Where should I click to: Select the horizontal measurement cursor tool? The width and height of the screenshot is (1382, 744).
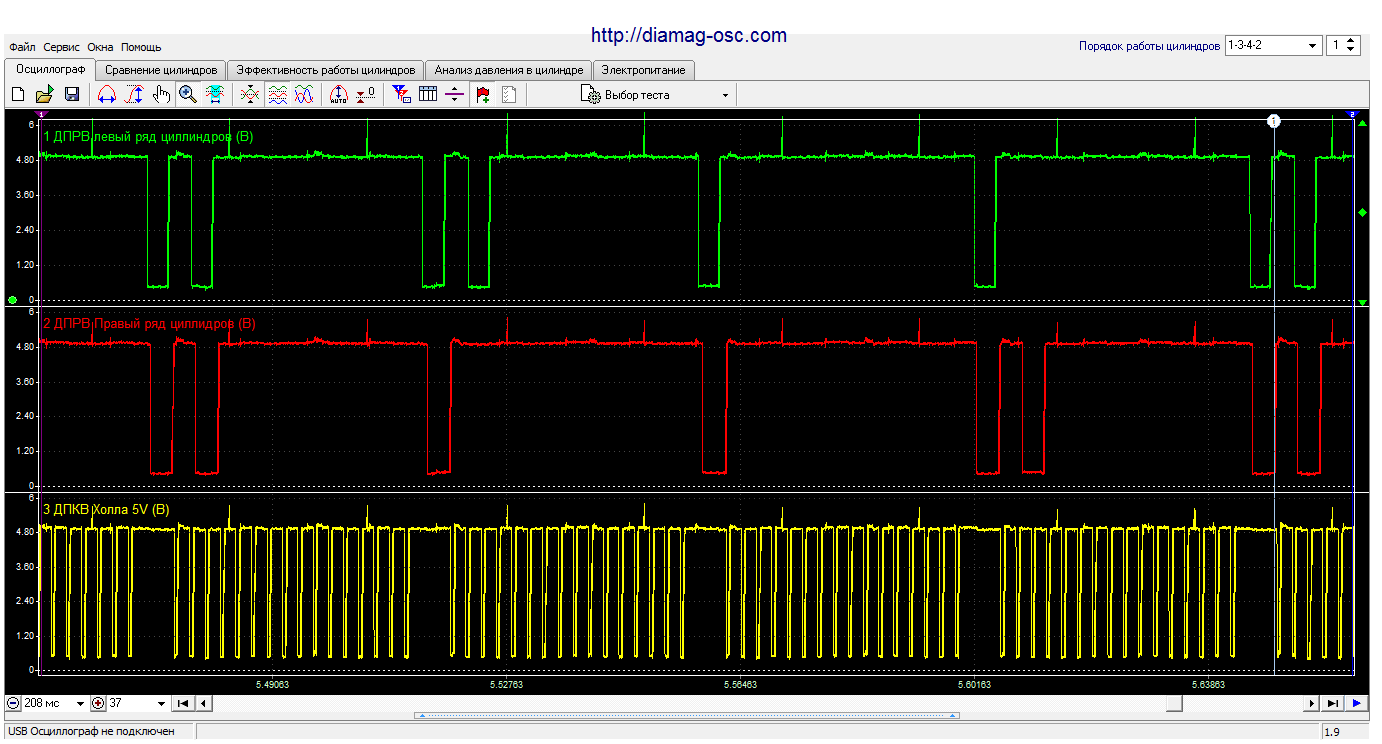pos(107,95)
